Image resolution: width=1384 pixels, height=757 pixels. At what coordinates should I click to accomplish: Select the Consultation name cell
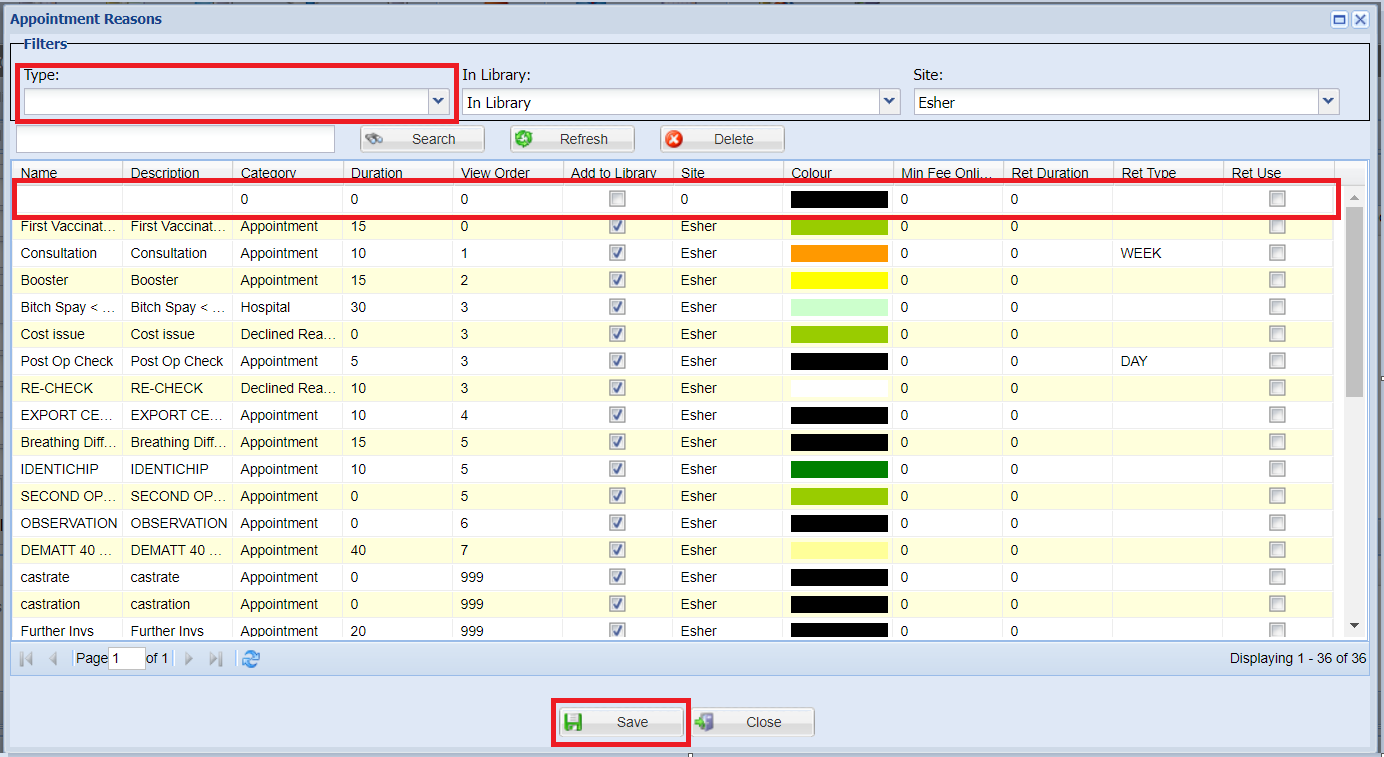click(x=67, y=253)
